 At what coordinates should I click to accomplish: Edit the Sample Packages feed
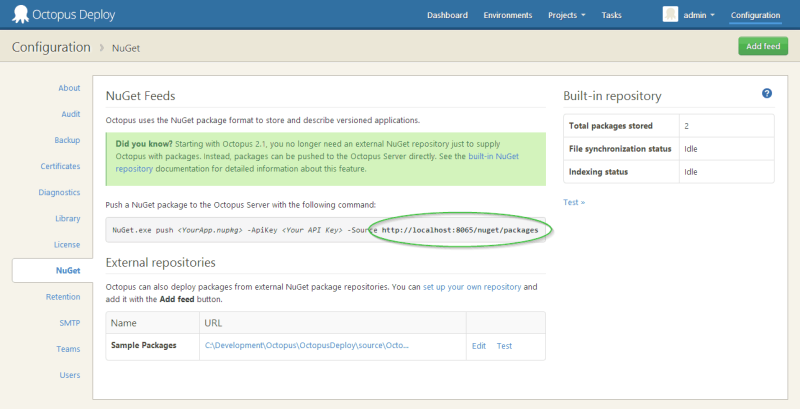[x=479, y=346]
